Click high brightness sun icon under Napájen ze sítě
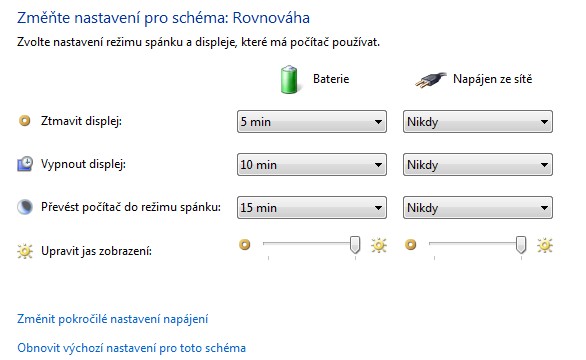Screen dimensions: 586x360 [x=545, y=245]
